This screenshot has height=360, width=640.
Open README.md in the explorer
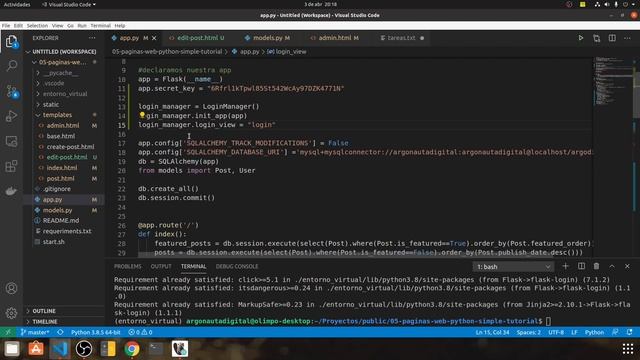pos(61,220)
